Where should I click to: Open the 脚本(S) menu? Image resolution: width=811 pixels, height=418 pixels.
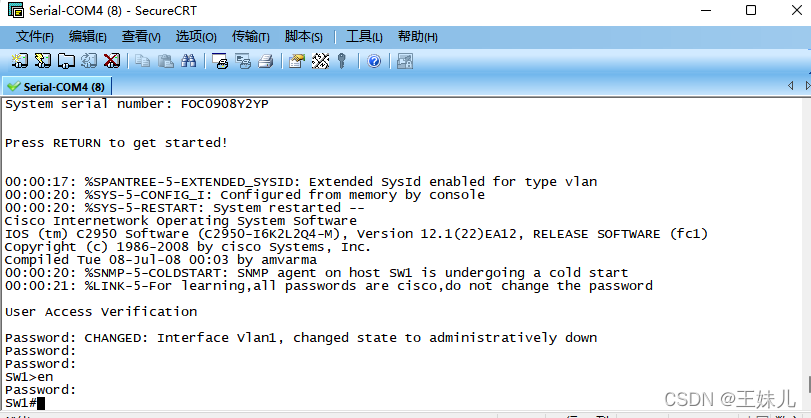304,37
